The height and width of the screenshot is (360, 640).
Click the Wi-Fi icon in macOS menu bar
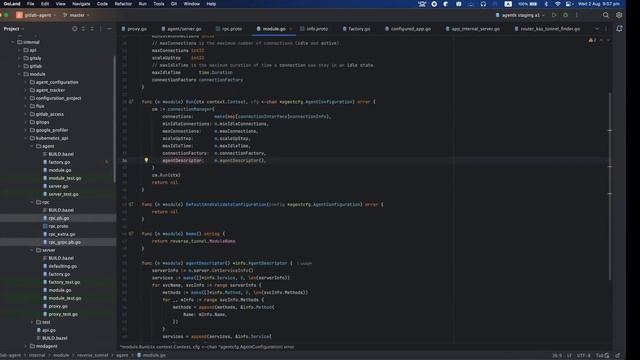[x=557, y=4]
